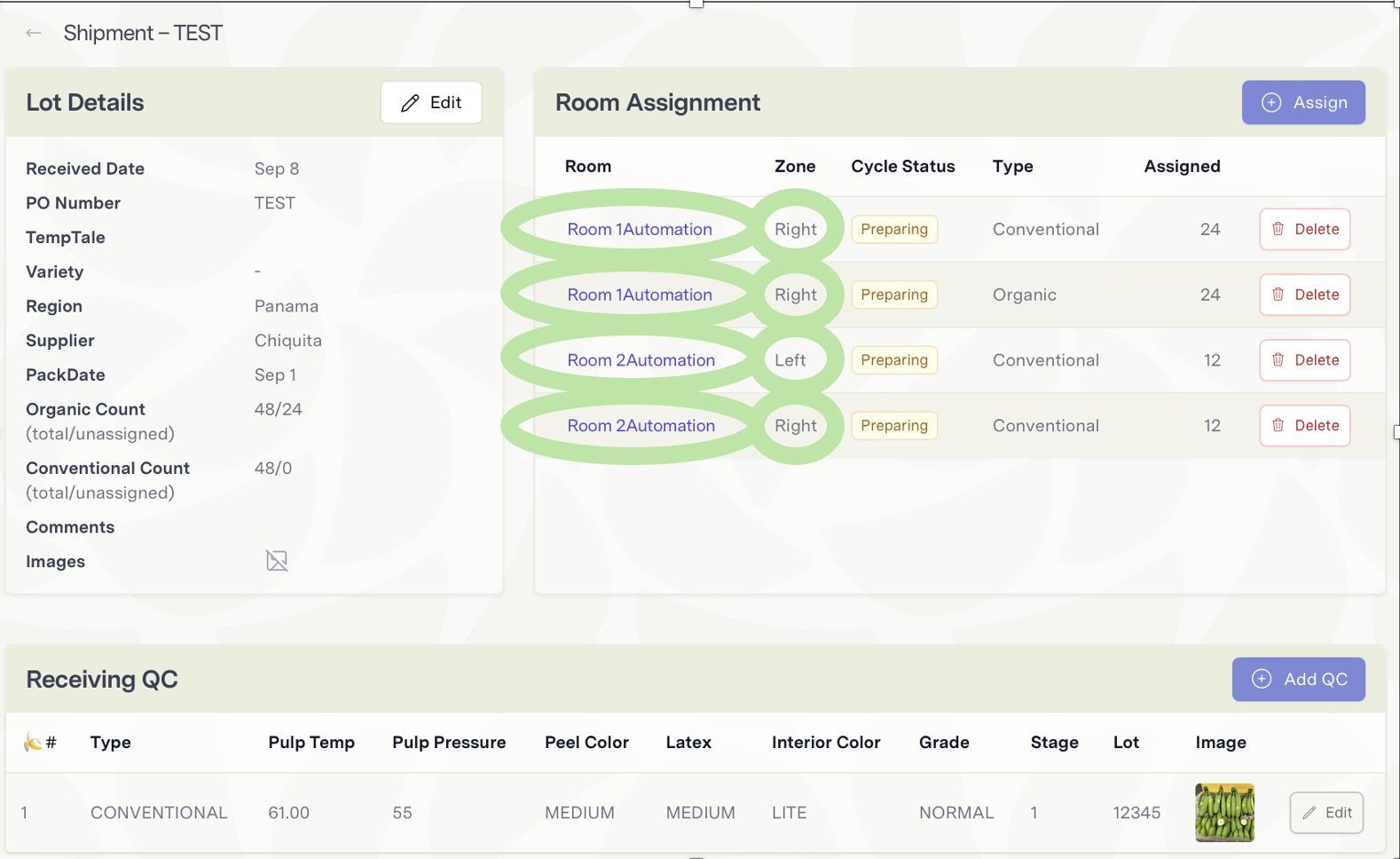The width and height of the screenshot is (1400, 859).
Task: Open Room 2Automation link in the last row
Action: click(x=641, y=426)
